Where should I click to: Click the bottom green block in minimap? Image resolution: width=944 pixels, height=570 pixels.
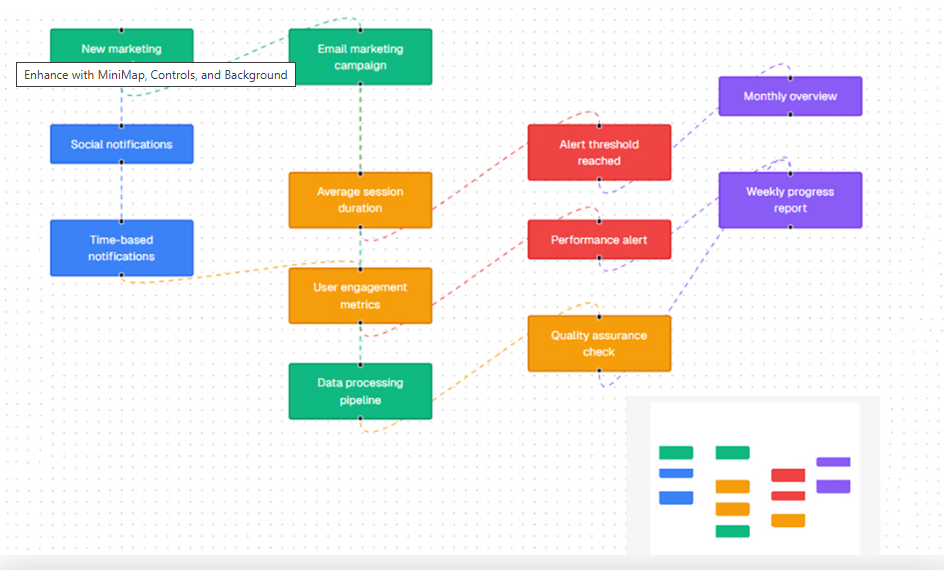[x=732, y=531]
